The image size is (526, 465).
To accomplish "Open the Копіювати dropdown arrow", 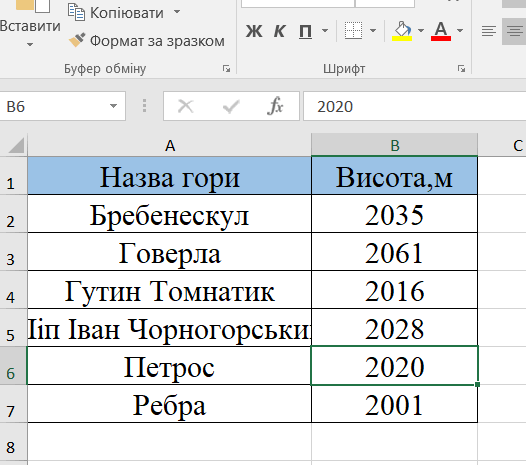I will click(177, 12).
